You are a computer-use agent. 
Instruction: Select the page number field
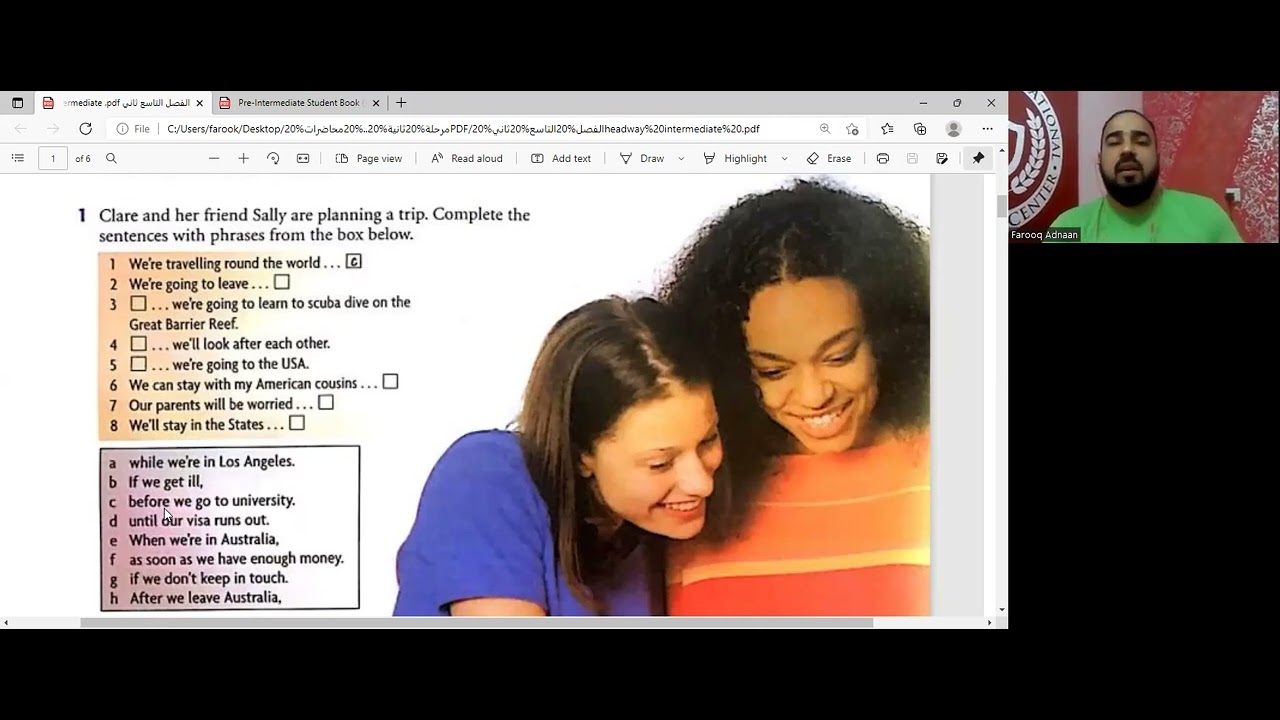[53, 158]
